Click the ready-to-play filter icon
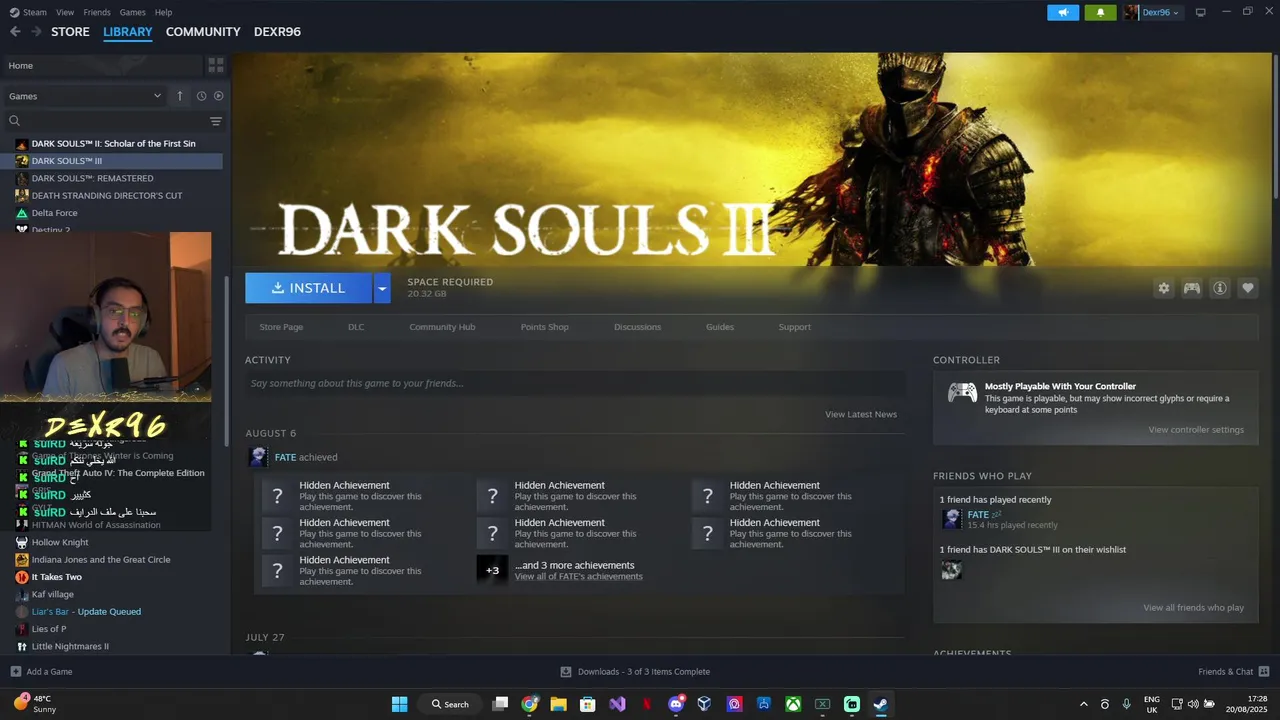Viewport: 1280px width, 720px height. tap(218, 96)
